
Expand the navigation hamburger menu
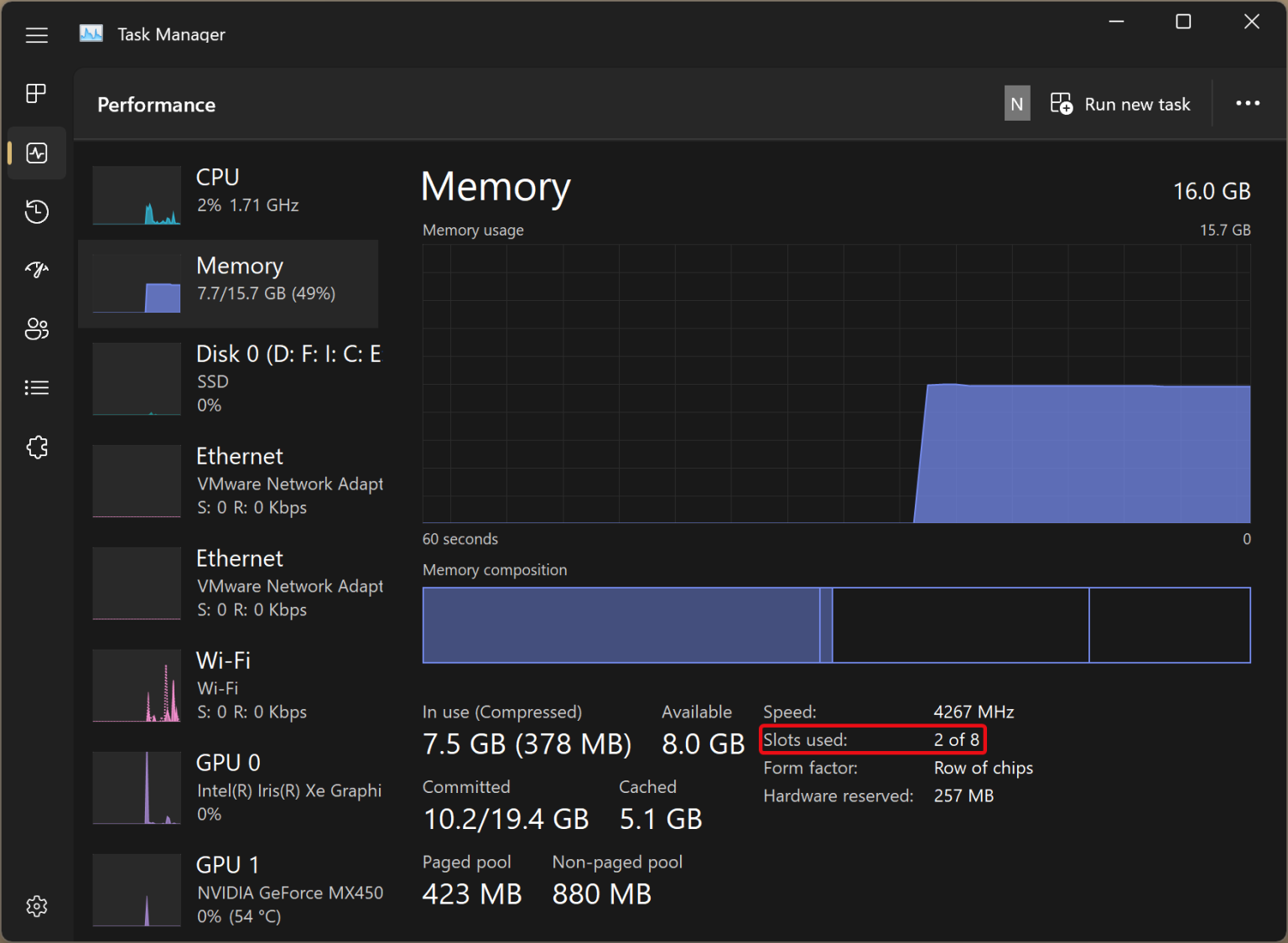click(36, 34)
